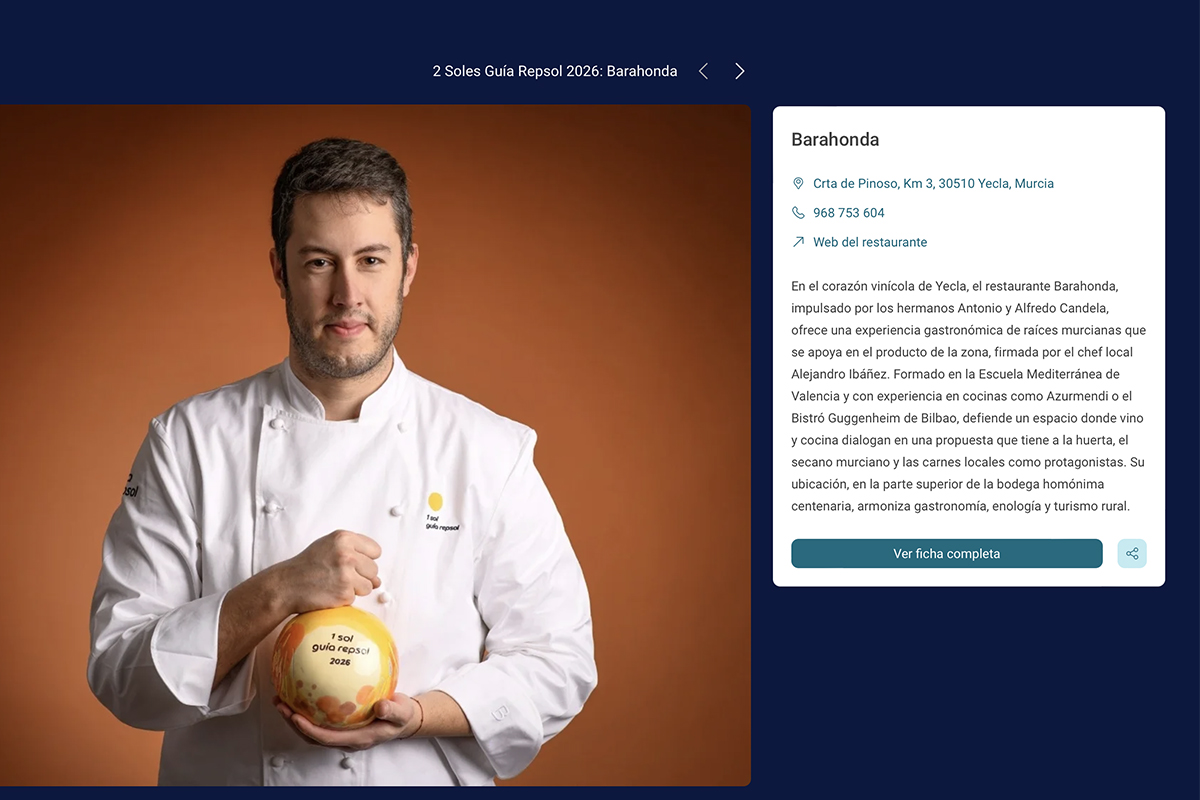This screenshot has width=1200, height=800.
Task: Click the Ver ficha completa button
Action: click(947, 553)
